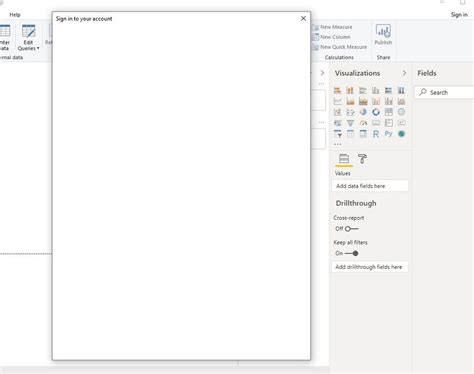Select the Scatter chart visual
This screenshot has width=474, height=374.
pyautogui.click(x=350, y=112)
